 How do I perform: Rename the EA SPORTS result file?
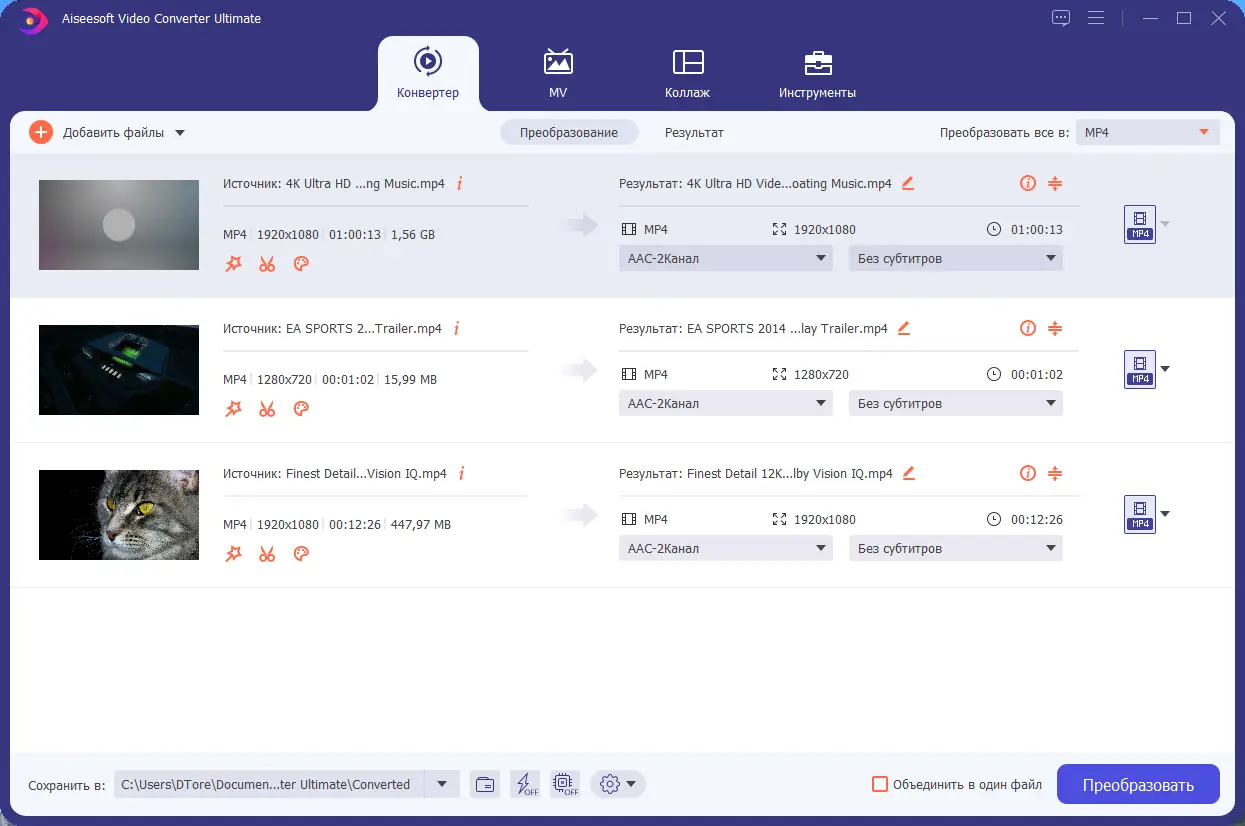pos(904,328)
